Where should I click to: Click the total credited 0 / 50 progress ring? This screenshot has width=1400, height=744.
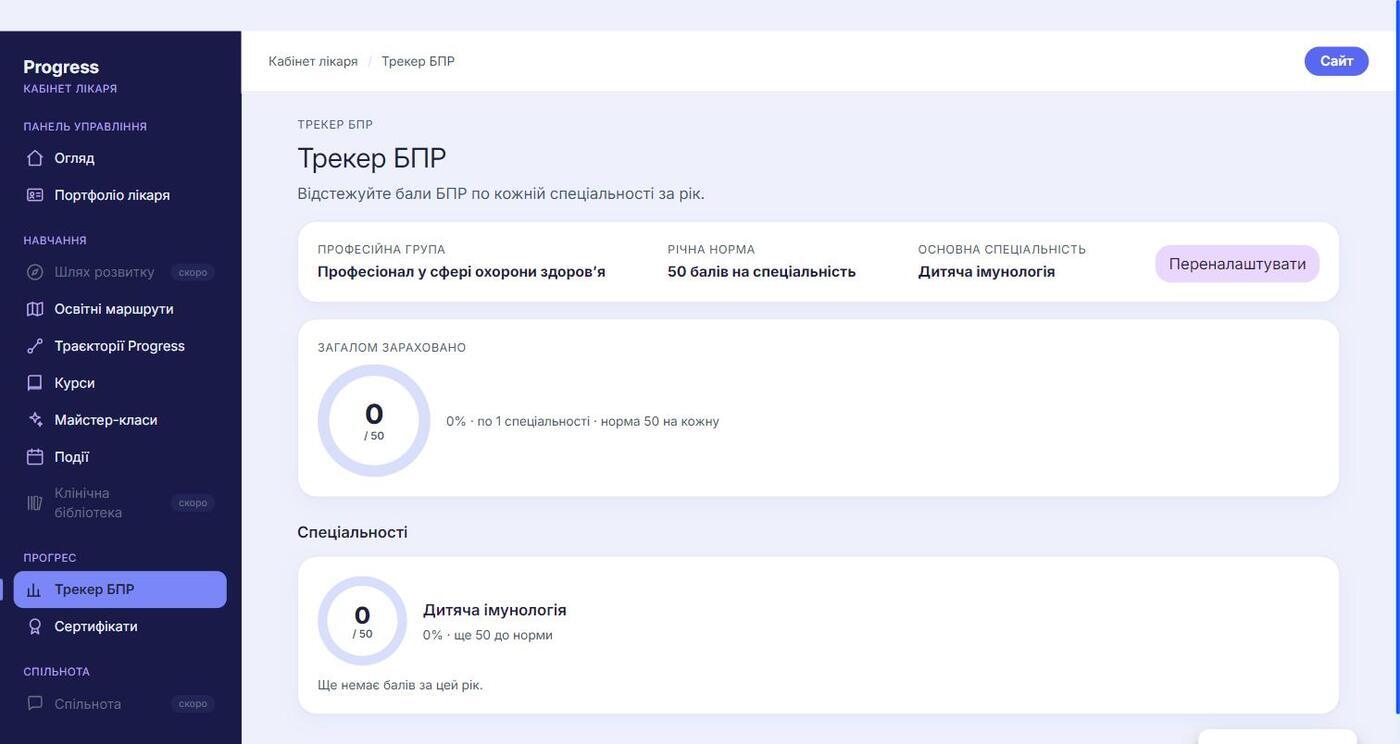pos(374,420)
